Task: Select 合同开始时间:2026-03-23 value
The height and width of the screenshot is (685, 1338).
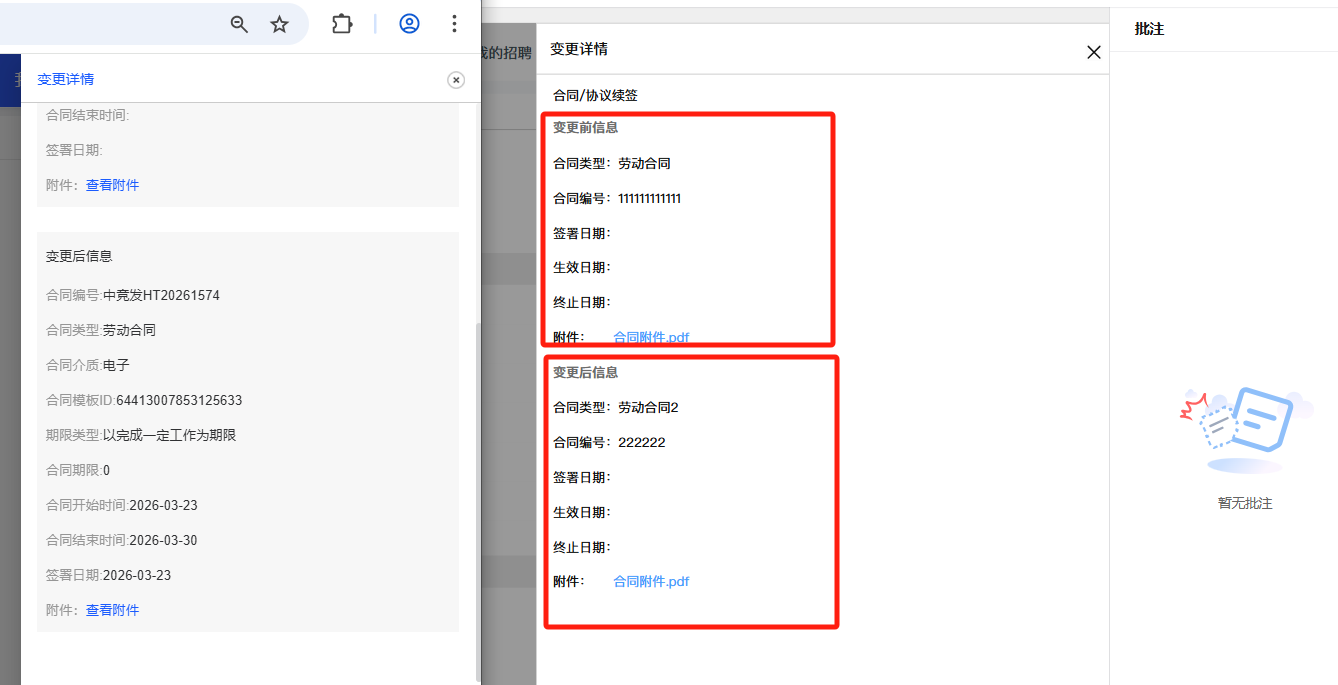Action: coord(163,505)
